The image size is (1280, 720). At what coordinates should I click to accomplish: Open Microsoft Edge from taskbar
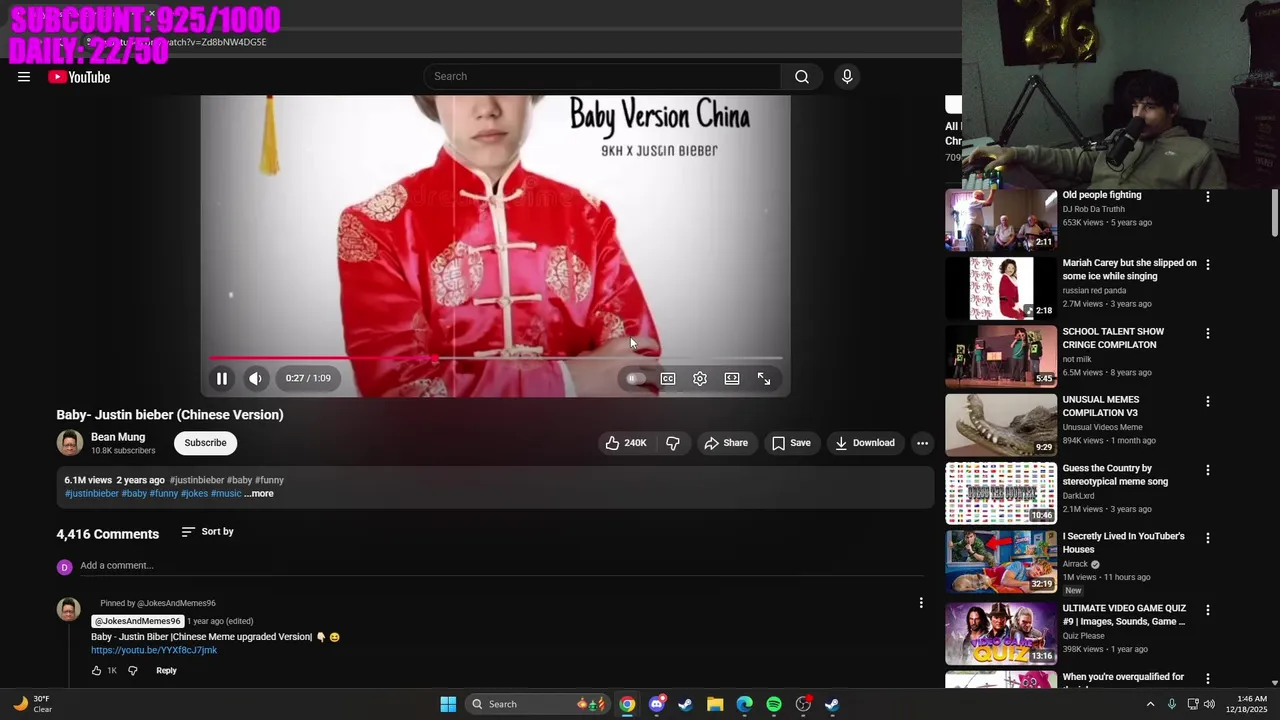(x=744, y=704)
